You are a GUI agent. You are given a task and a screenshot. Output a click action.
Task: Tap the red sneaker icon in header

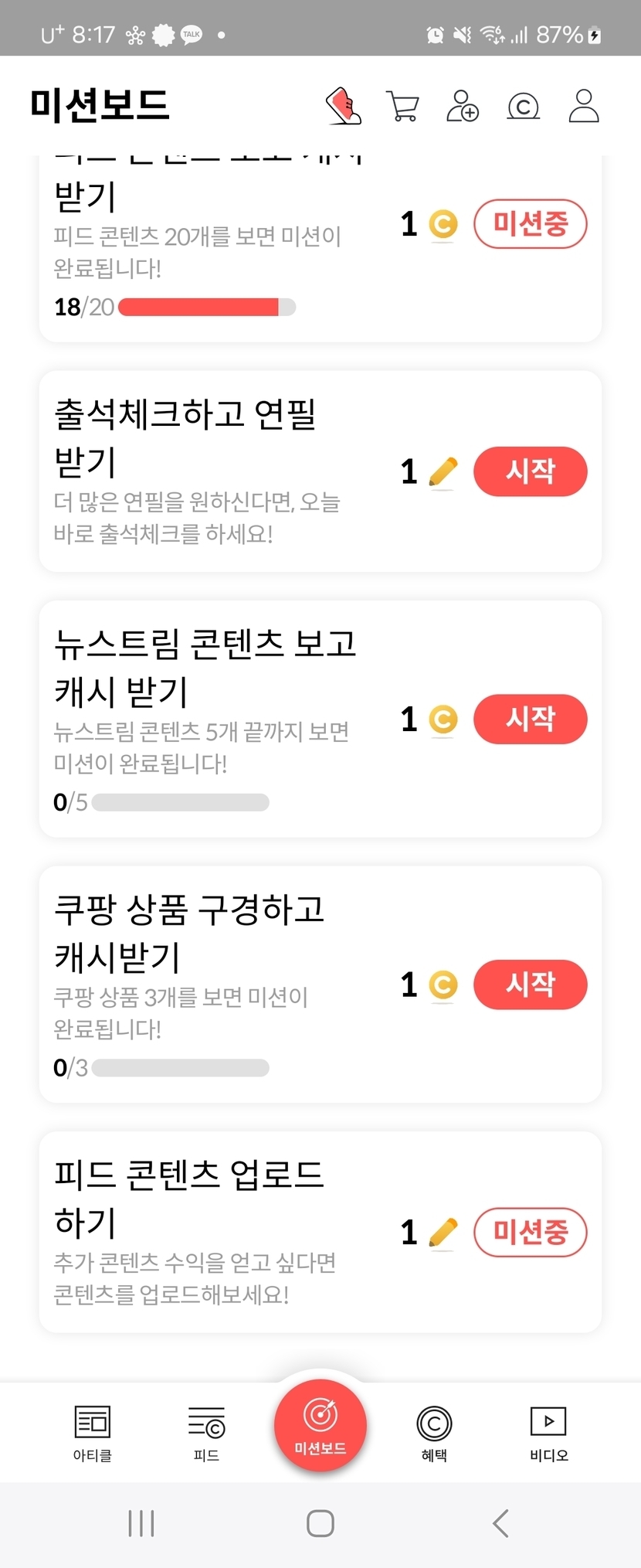point(344,106)
